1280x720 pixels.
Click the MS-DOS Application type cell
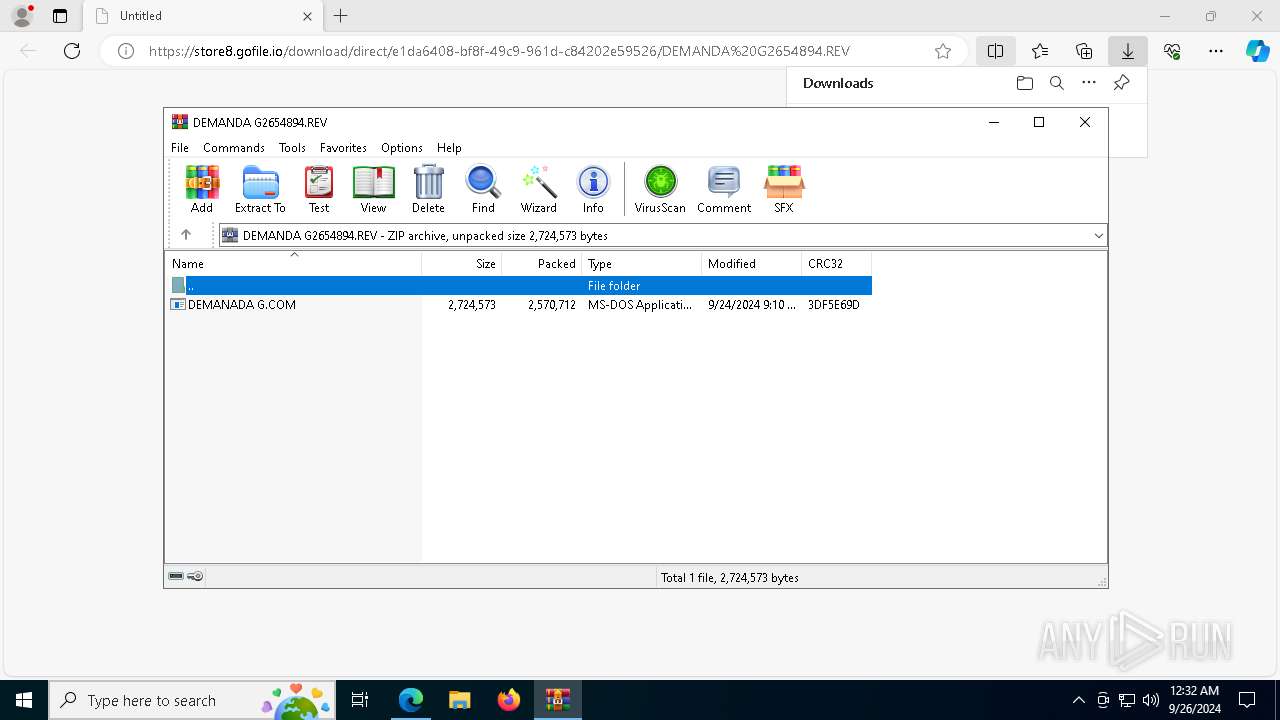click(640, 305)
